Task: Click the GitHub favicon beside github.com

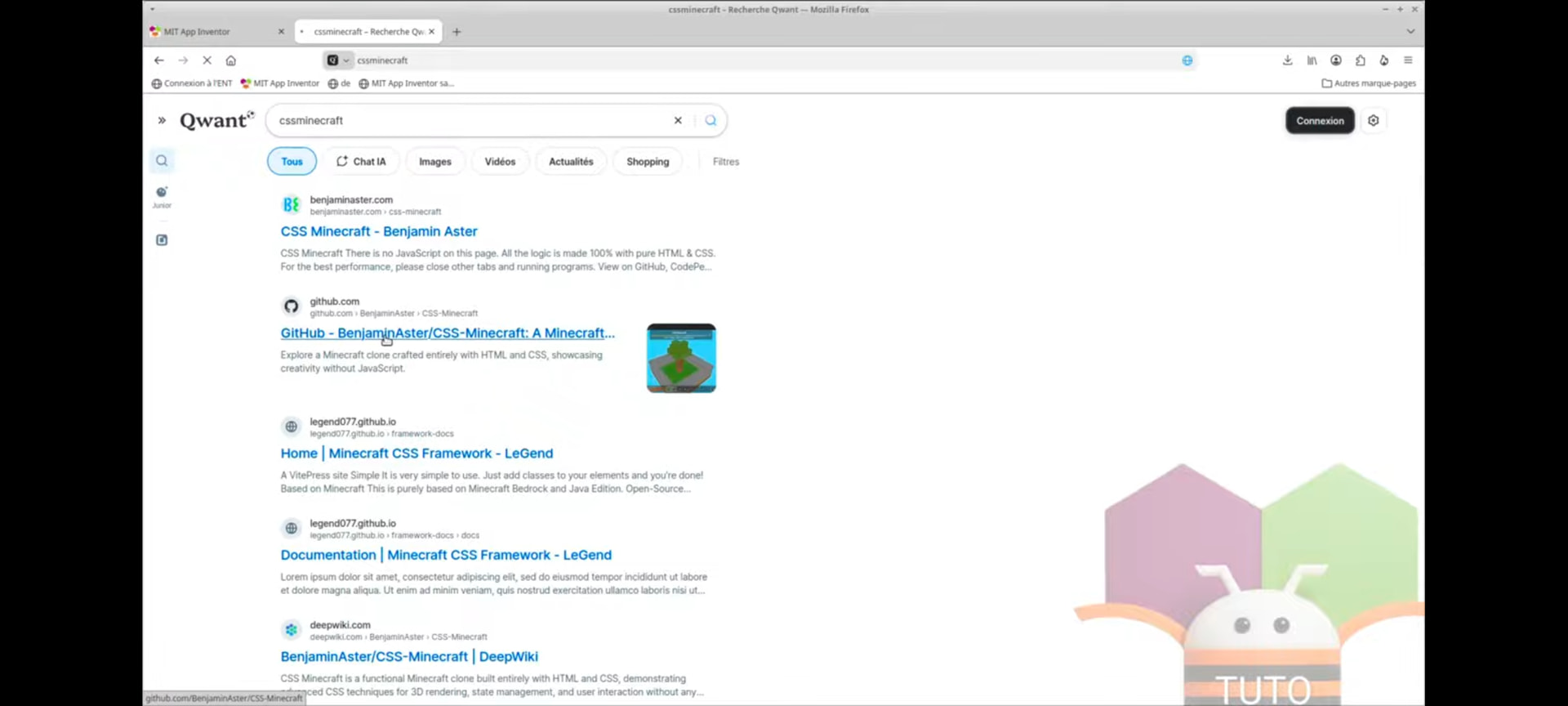Action: (291, 306)
